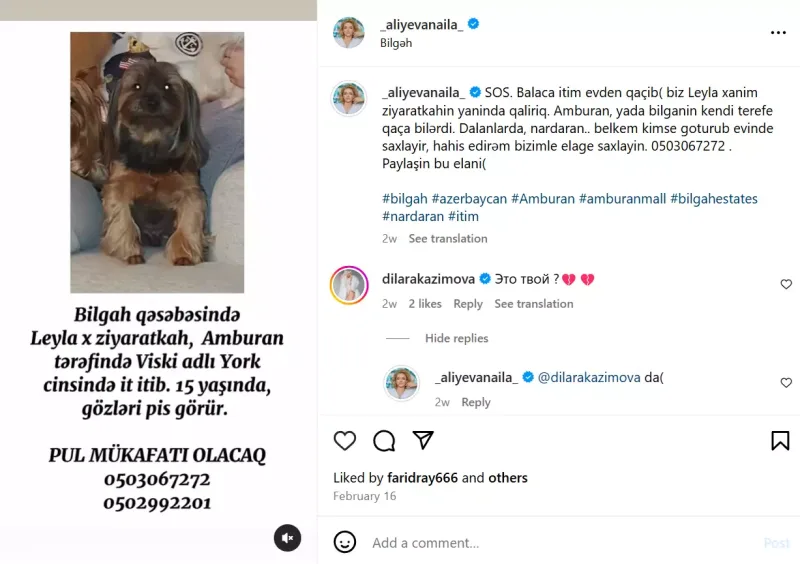Open the #amburanmall hashtag
Screen dimensions: 800x564
pos(622,199)
